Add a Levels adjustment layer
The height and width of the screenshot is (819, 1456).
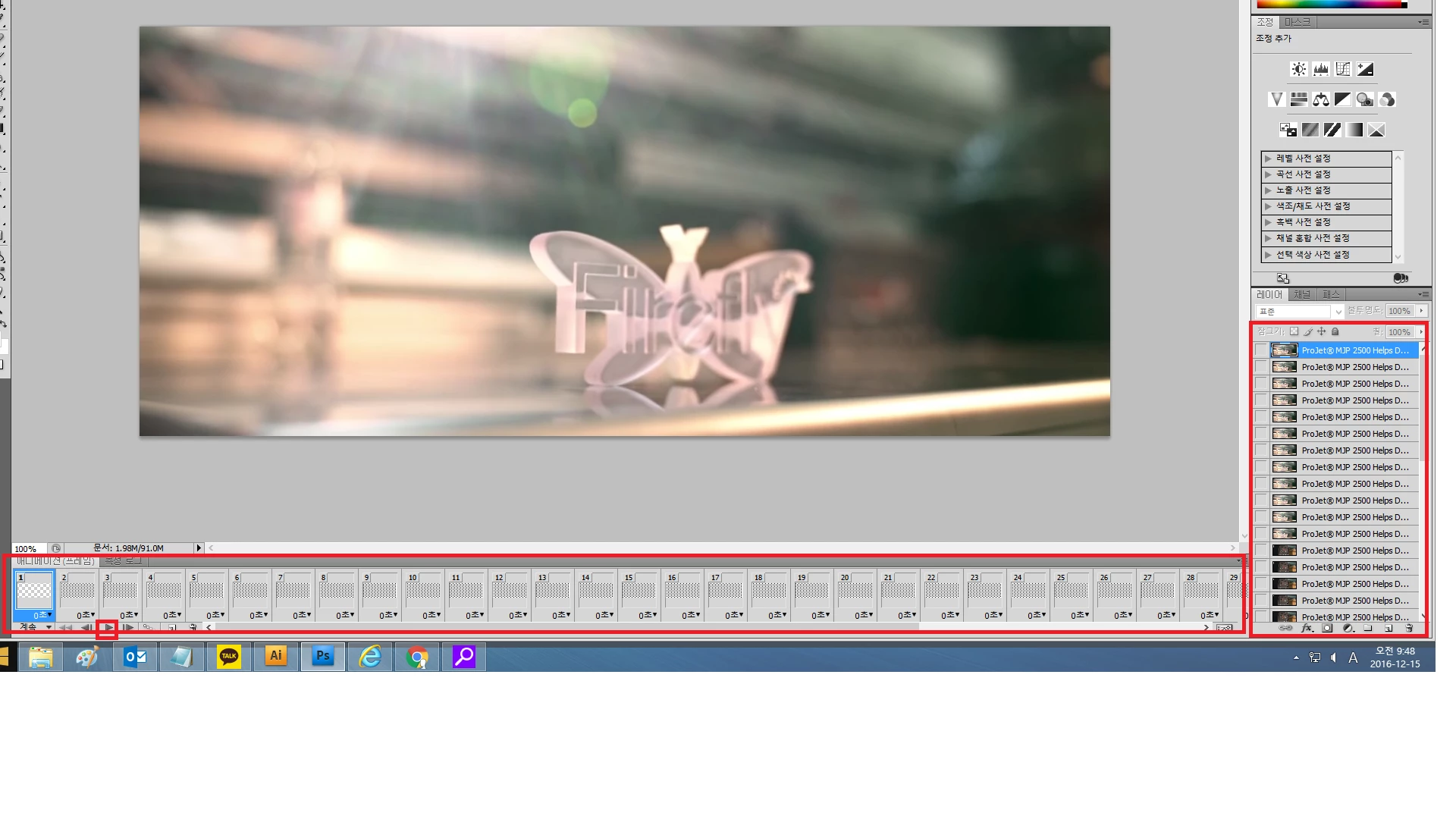(x=1321, y=69)
